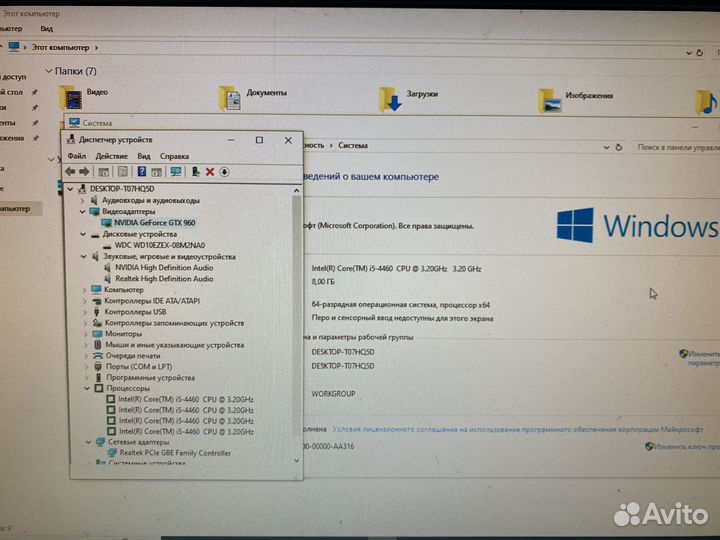
Task: Expand the Мониторы node
Action: 86,334
